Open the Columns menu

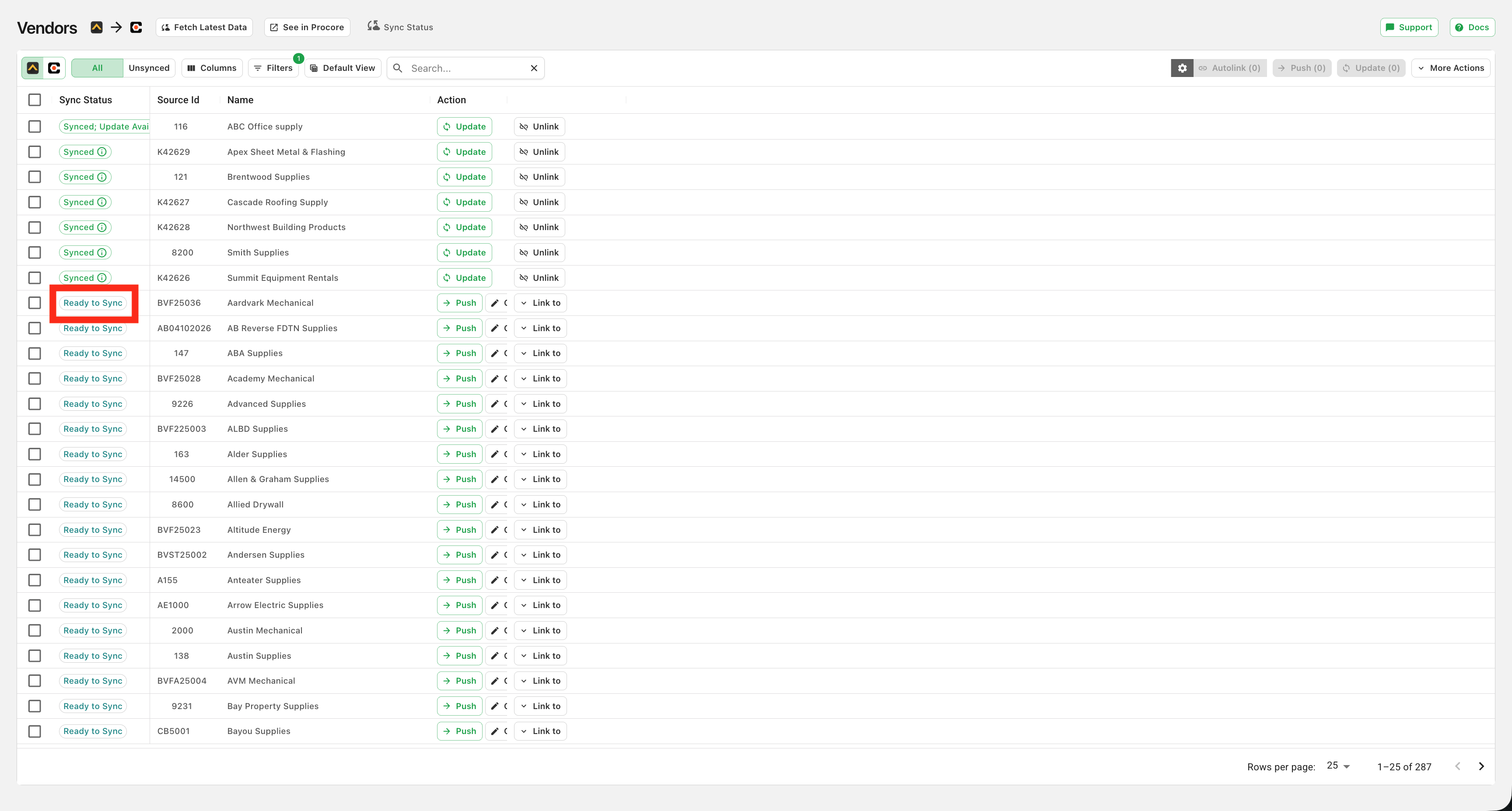212,68
